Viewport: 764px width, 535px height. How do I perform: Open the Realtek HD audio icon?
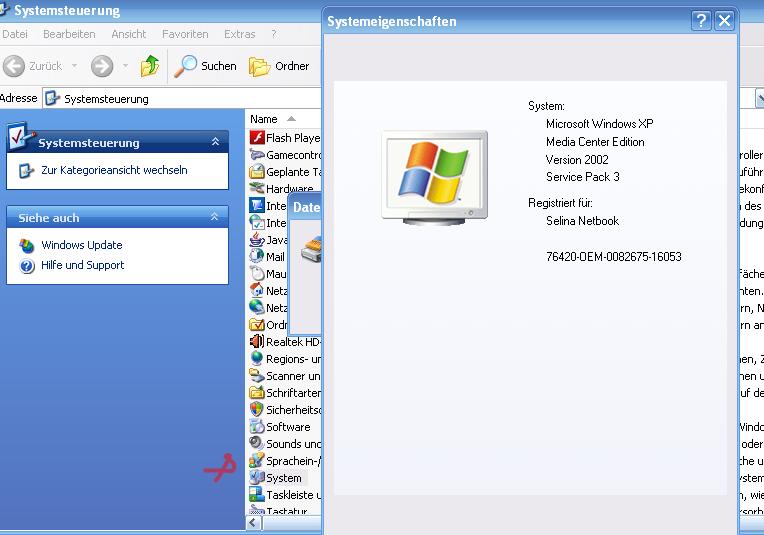pos(257,342)
